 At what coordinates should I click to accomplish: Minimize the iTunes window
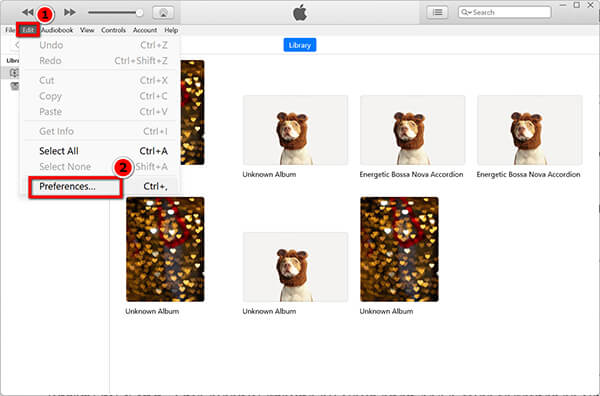pyautogui.click(x=563, y=5)
